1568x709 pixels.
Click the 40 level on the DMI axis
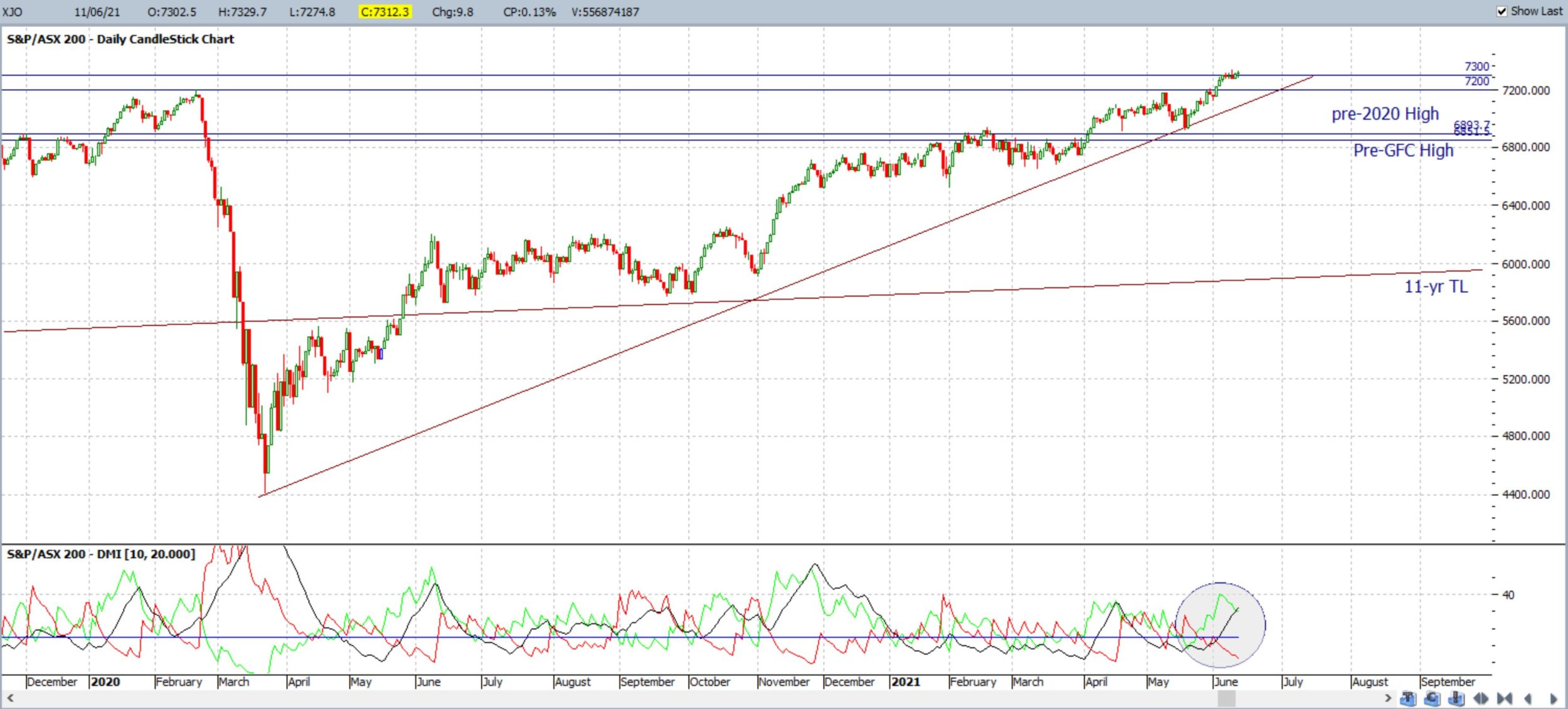(x=1508, y=594)
